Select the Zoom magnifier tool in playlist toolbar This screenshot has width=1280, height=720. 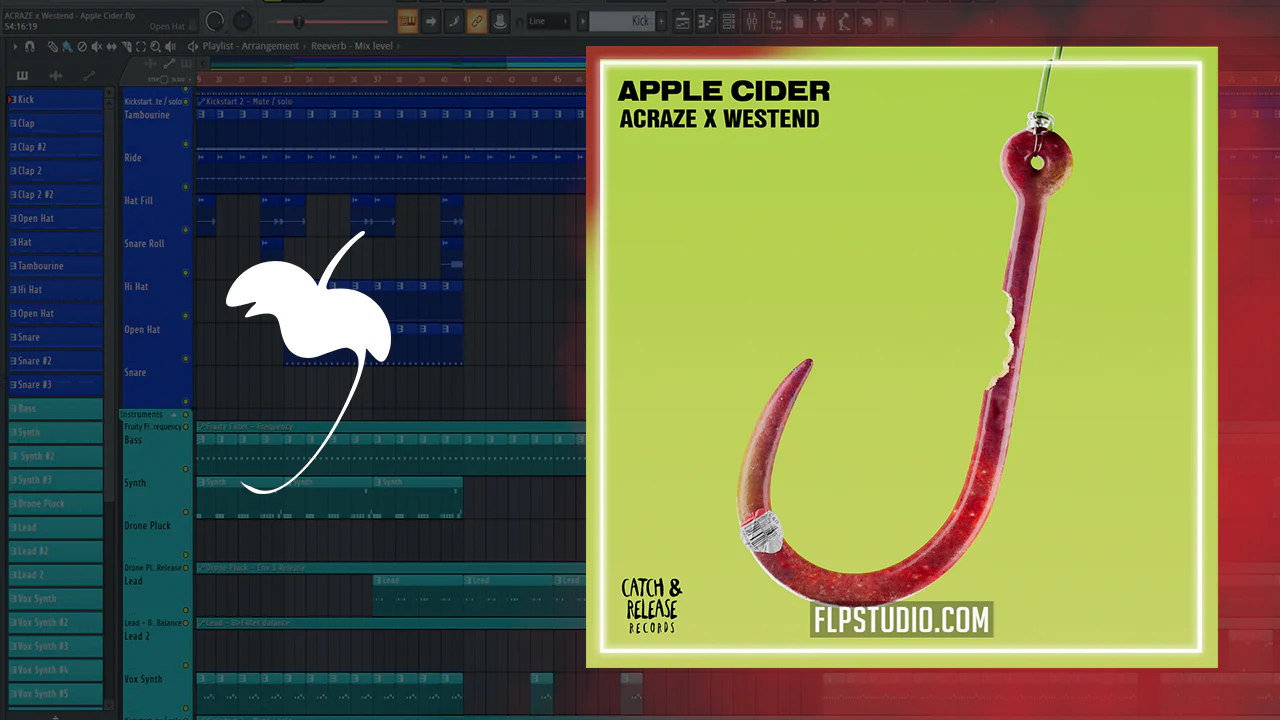(157, 46)
